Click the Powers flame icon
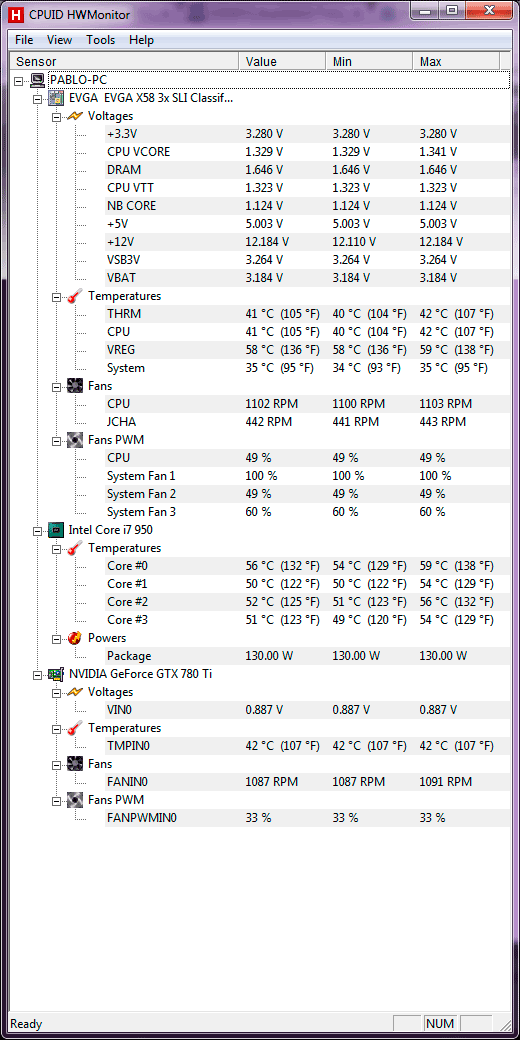 click(x=75, y=637)
